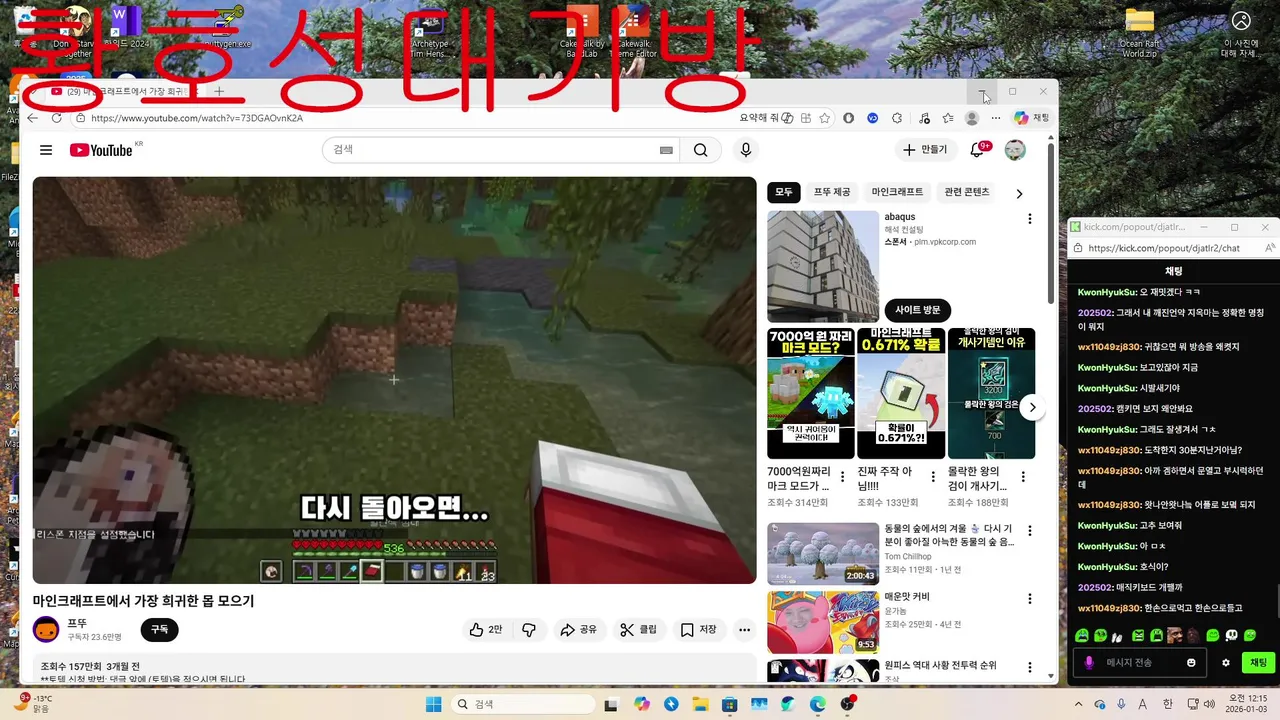Create a clip with 클립 button

click(639, 629)
